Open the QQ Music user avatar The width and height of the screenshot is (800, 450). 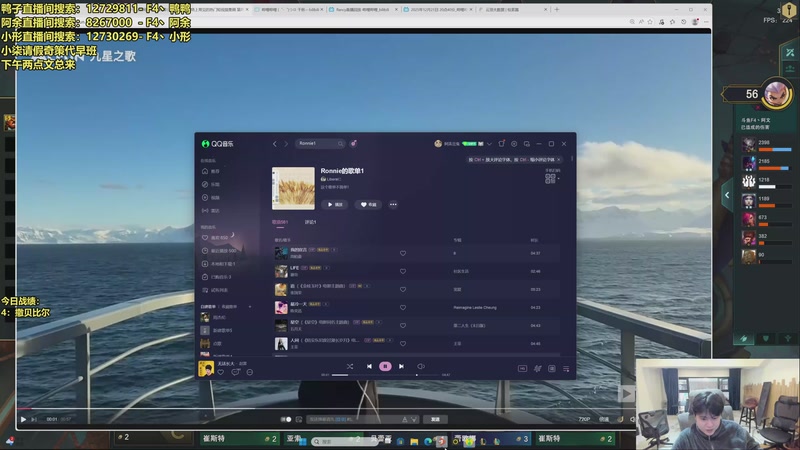click(438, 144)
